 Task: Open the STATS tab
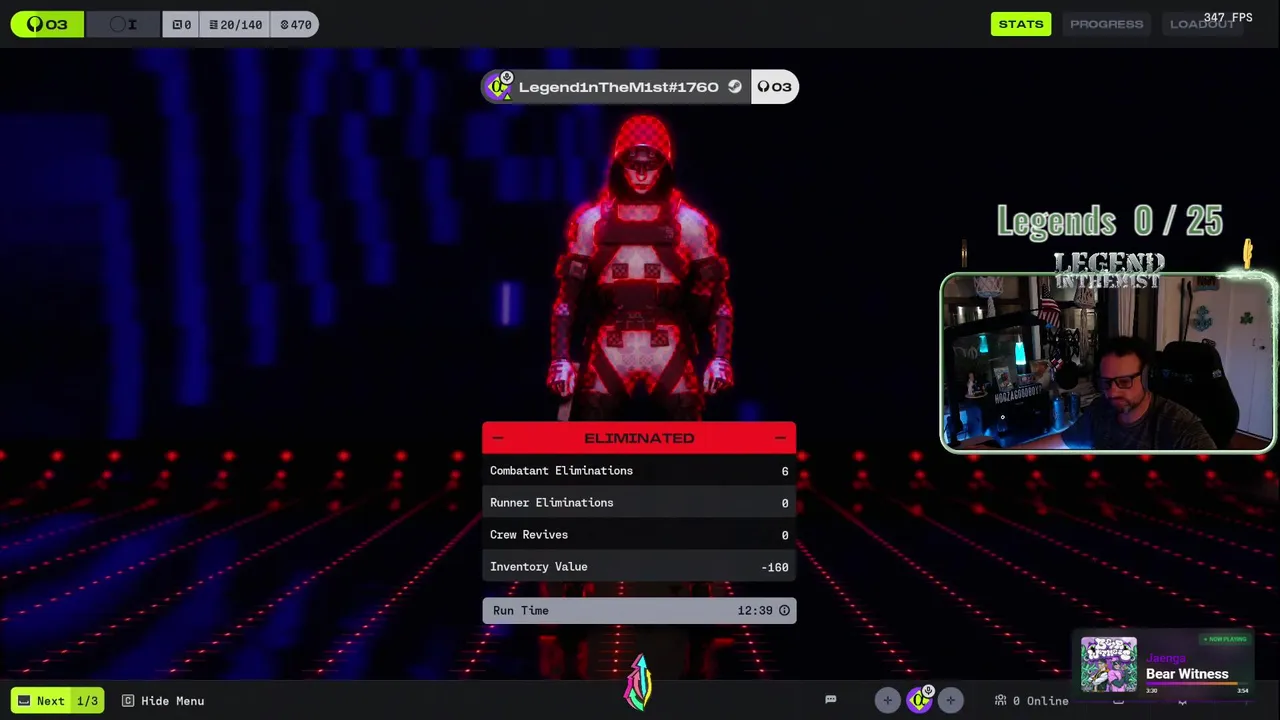coord(1021,24)
